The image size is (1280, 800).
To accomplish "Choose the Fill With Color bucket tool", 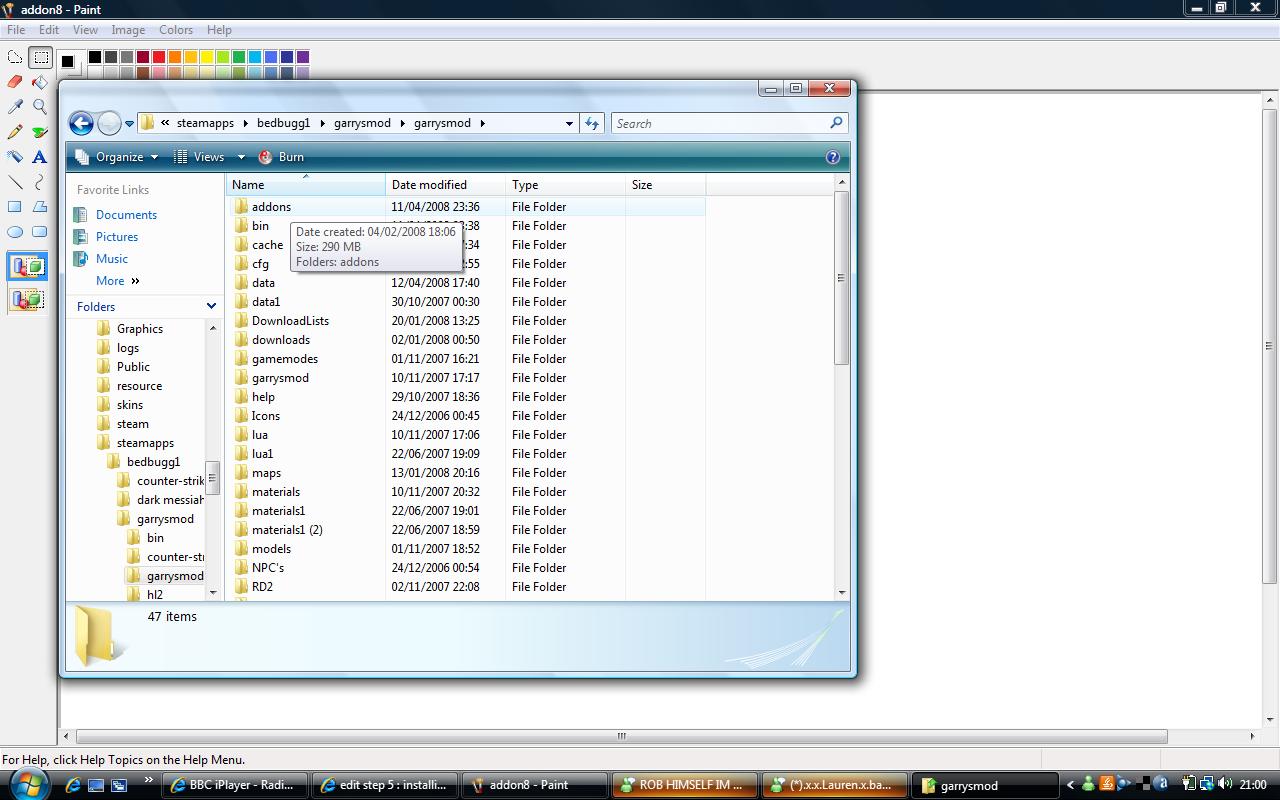I will (40, 82).
